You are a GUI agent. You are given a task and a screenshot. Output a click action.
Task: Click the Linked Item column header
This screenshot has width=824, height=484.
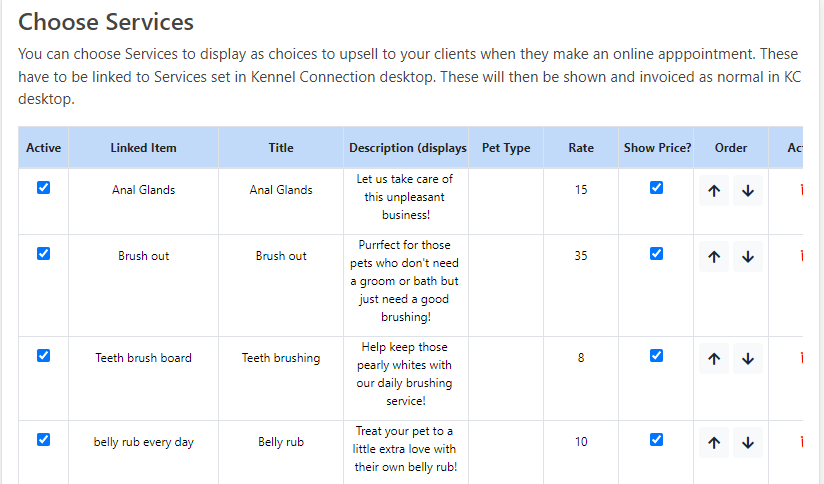click(143, 148)
